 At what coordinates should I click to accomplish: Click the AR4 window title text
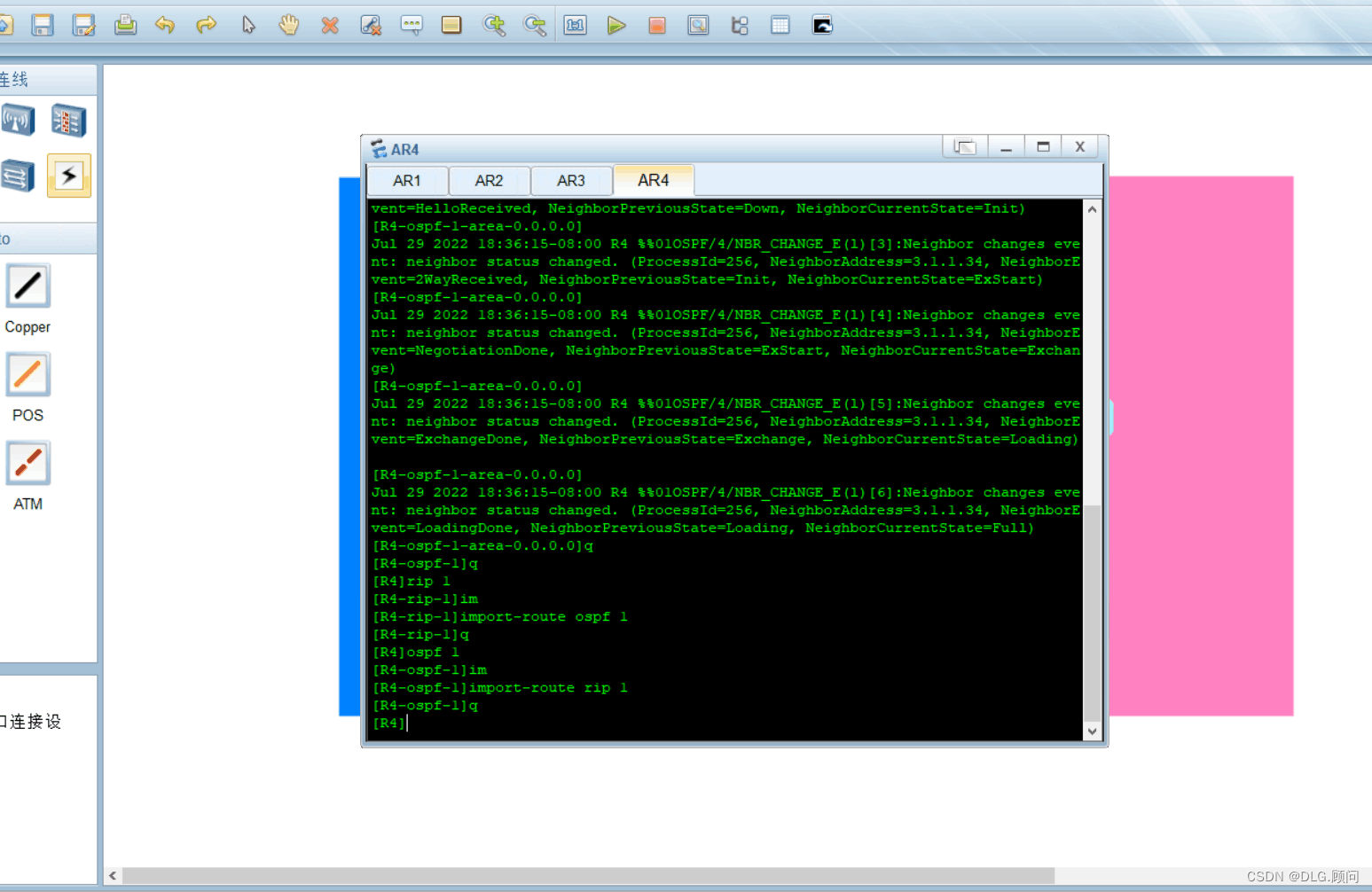(404, 150)
